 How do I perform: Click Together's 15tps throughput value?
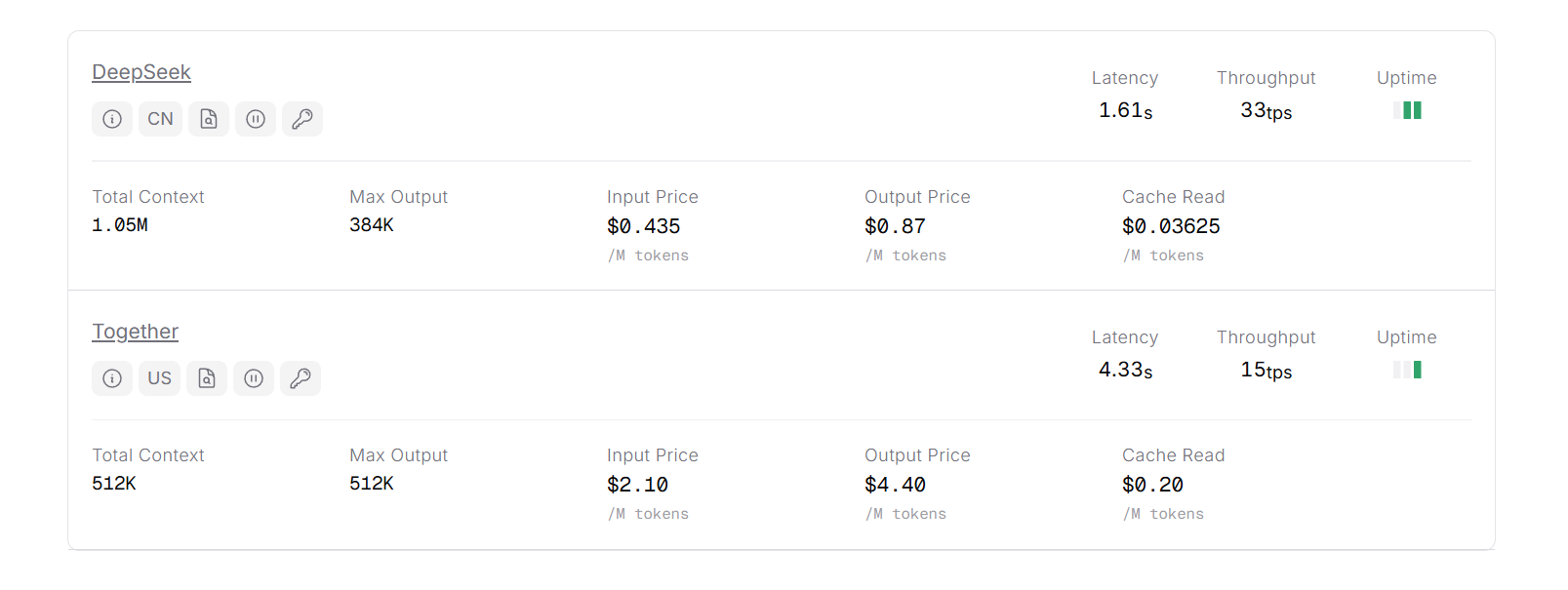click(x=1266, y=371)
